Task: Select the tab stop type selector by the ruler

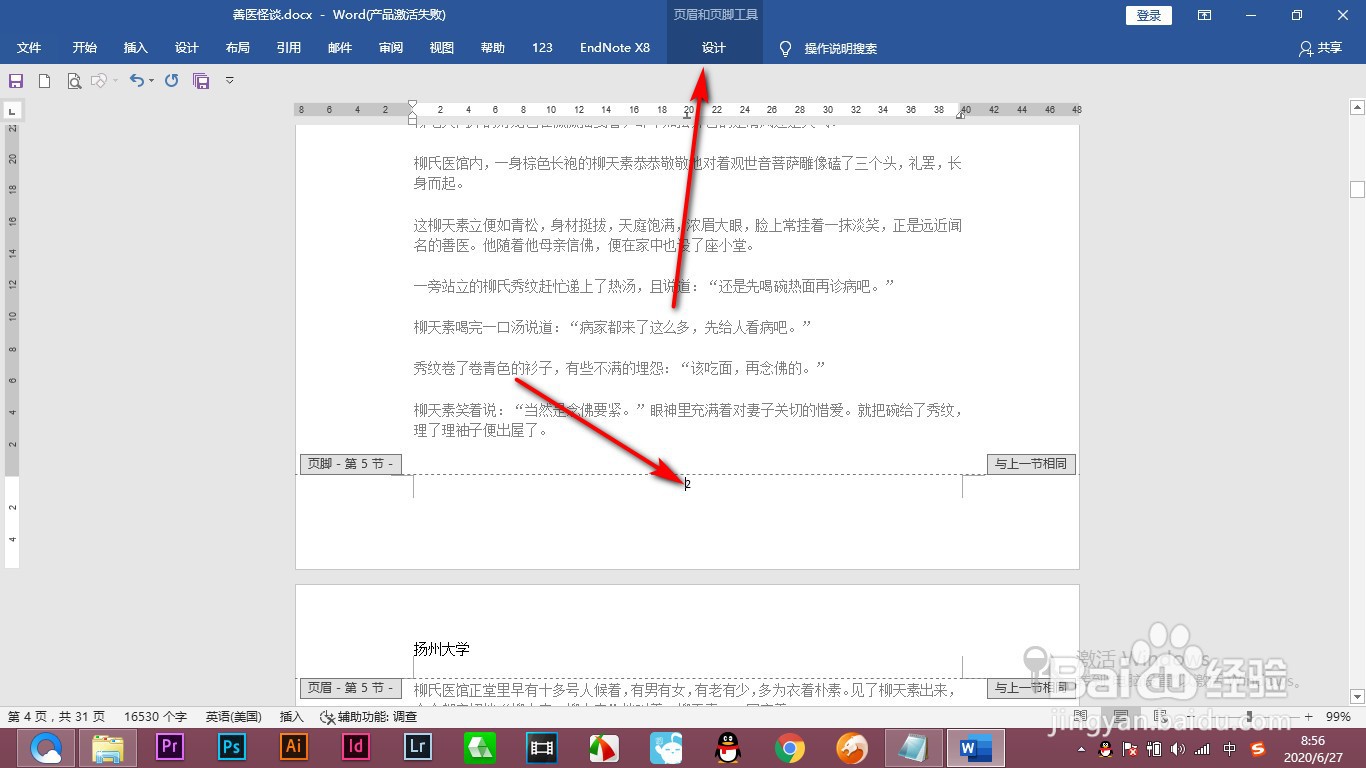Action: click(x=13, y=110)
